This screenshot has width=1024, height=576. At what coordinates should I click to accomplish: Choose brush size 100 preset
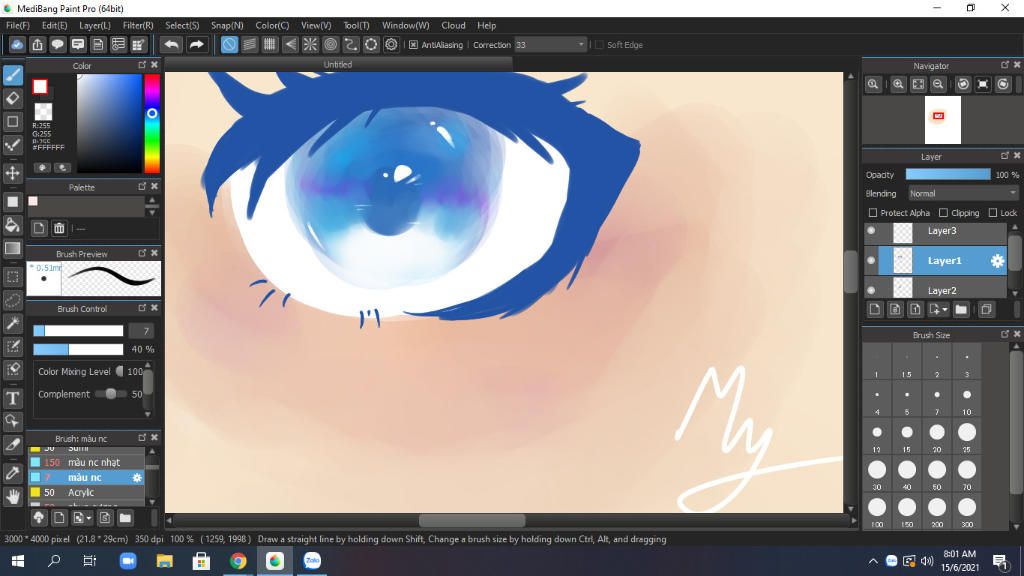pos(877,511)
